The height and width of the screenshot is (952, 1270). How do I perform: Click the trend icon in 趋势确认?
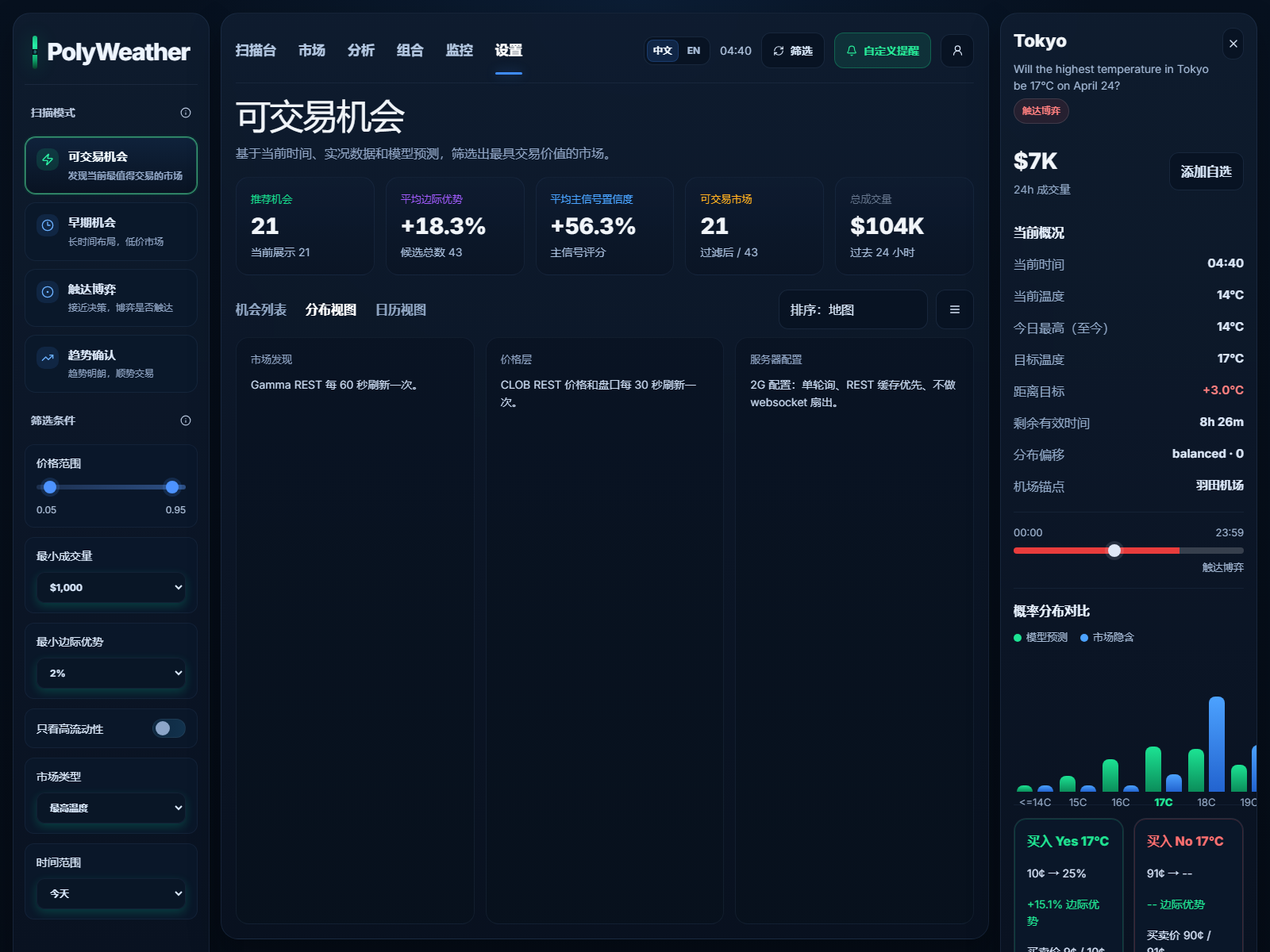tap(48, 358)
